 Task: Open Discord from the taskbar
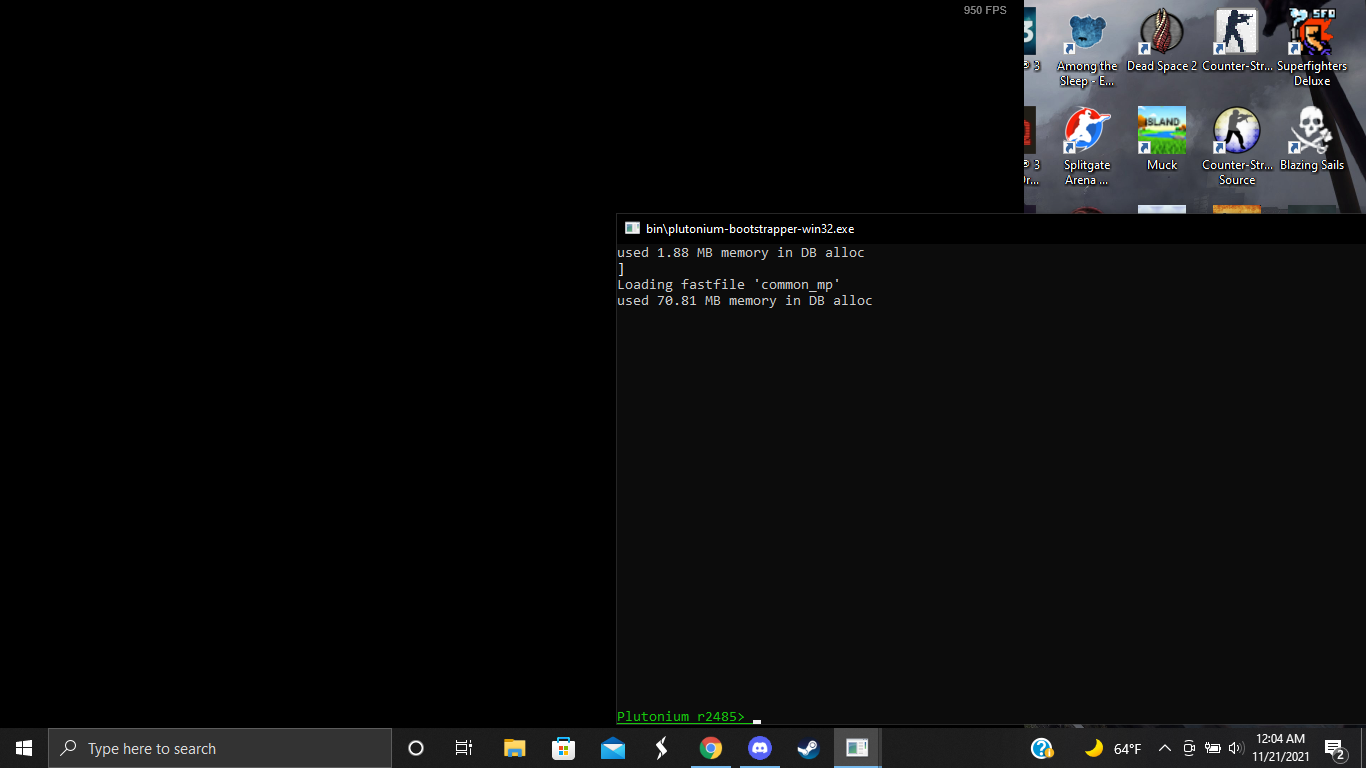coord(760,748)
